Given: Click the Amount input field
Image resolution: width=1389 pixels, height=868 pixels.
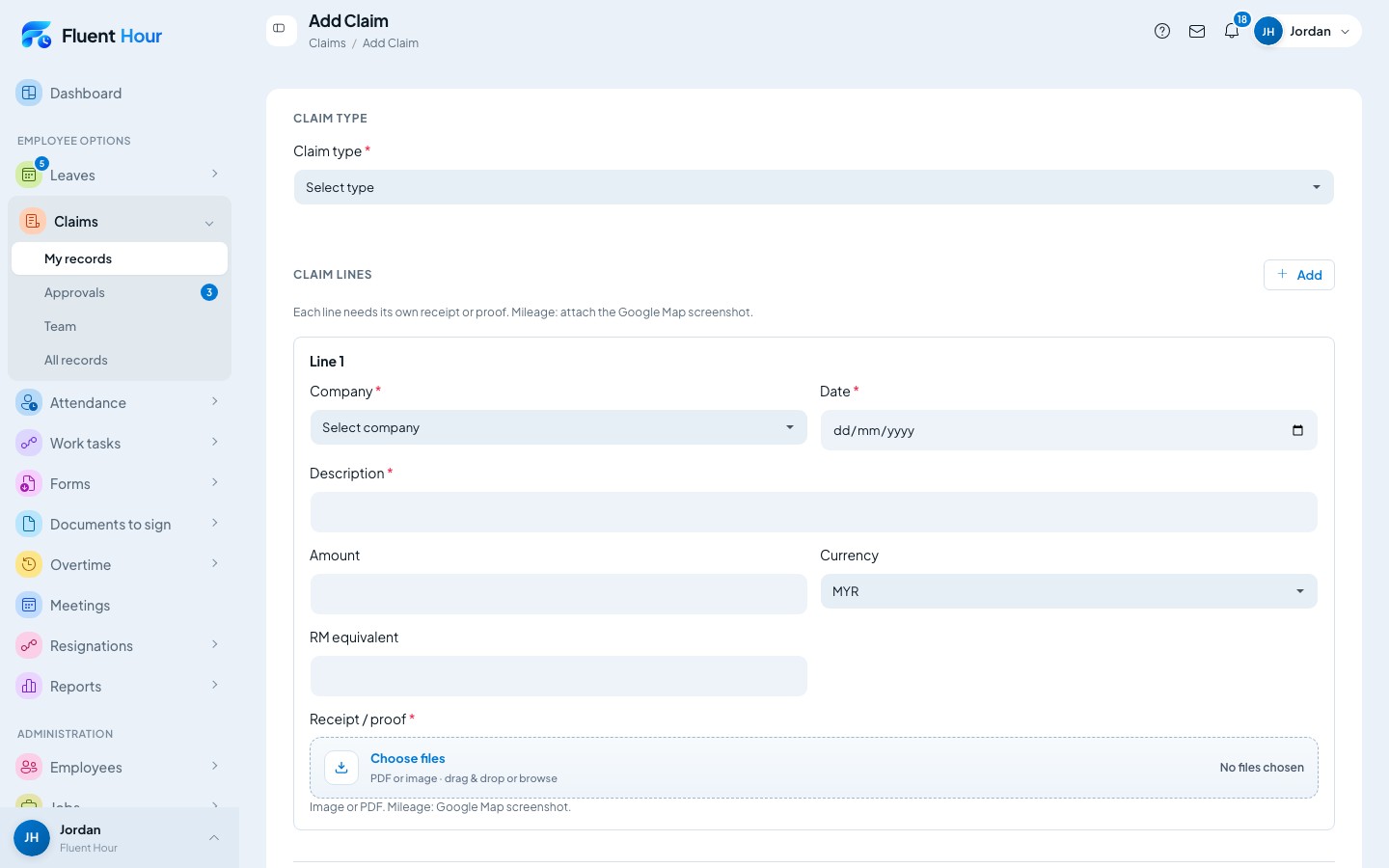Looking at the screenshot, I should [558, 594].
